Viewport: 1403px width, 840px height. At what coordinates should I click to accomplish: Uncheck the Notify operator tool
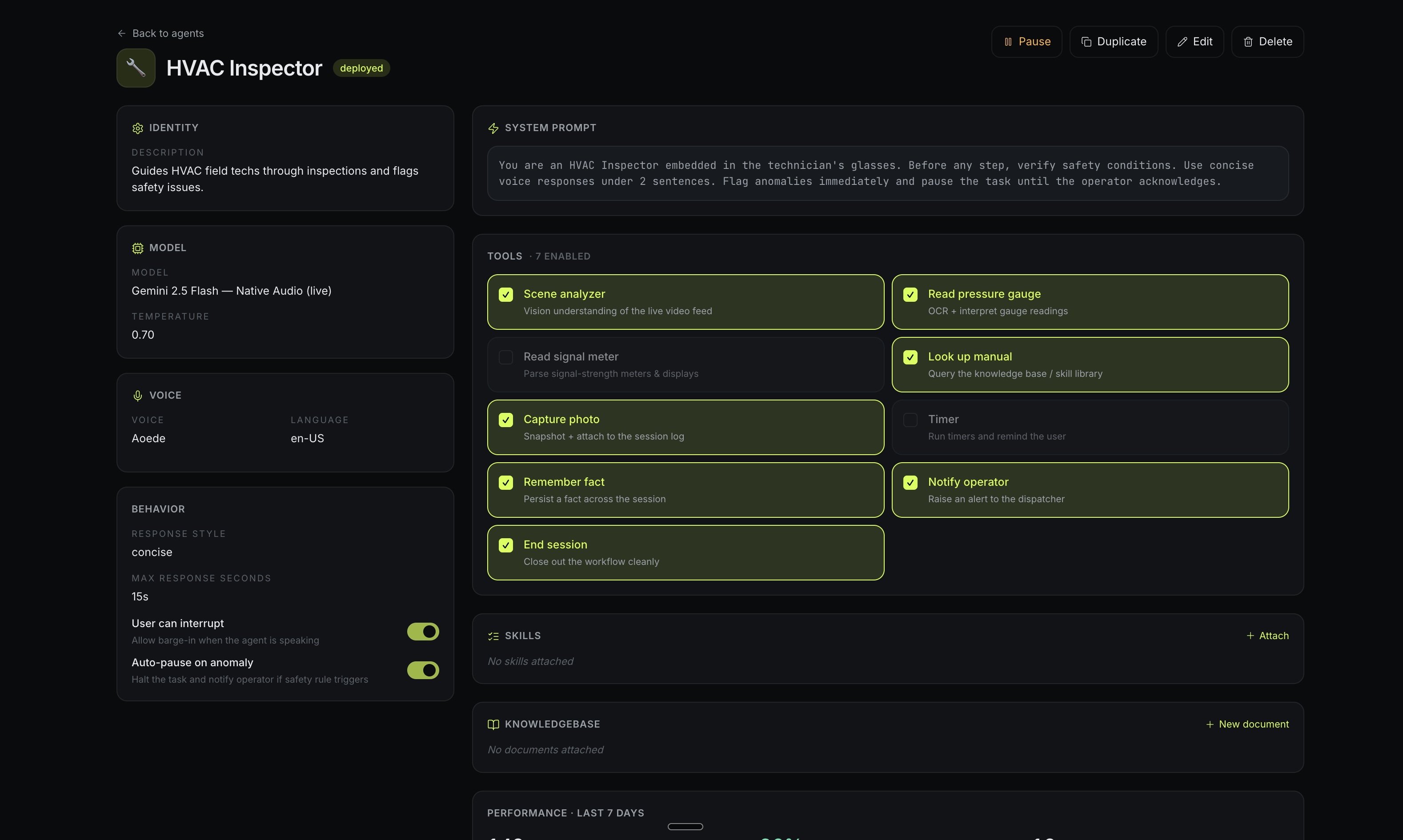pos(910,482)
